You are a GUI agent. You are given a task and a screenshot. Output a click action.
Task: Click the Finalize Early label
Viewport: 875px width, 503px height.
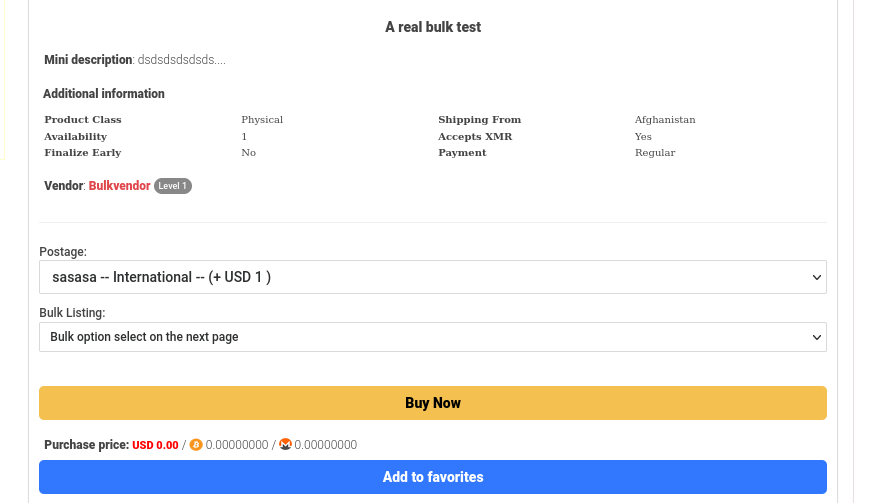(x=83, y=153)
